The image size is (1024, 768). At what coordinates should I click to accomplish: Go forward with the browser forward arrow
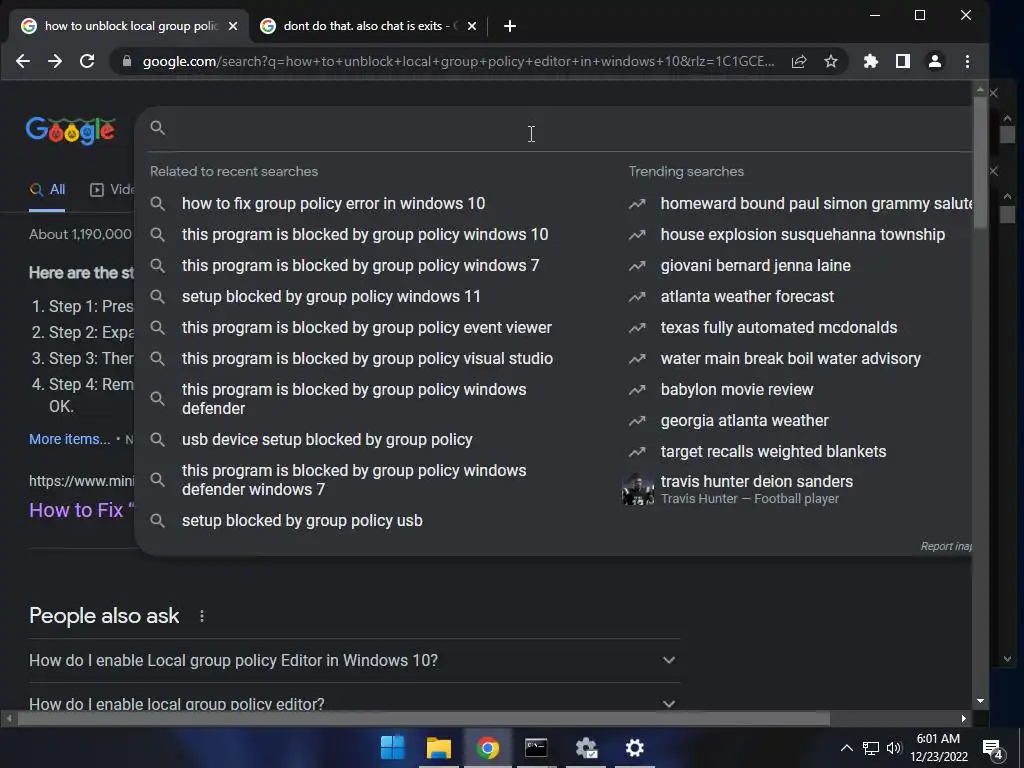pyautogui.click(x=55, y=61)
